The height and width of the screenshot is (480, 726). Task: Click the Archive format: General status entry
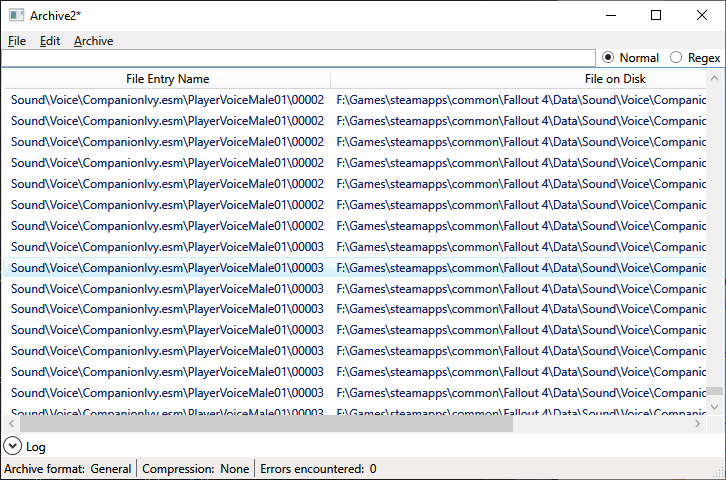68,469
